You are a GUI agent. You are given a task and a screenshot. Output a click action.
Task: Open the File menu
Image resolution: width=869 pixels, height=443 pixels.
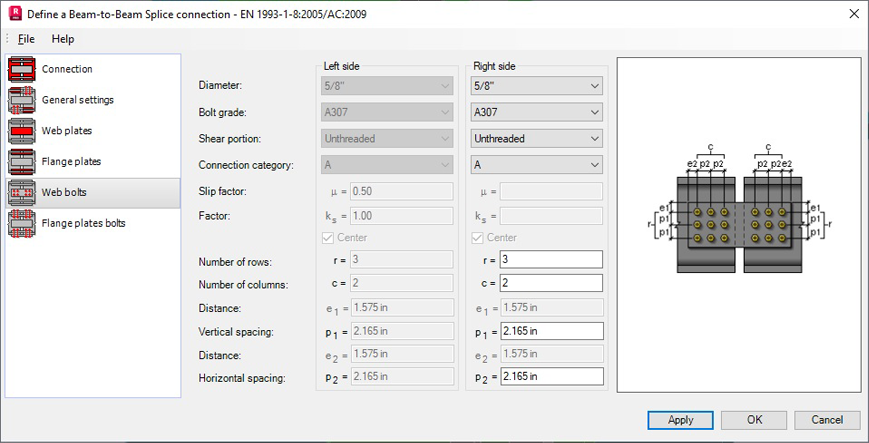click(26, 39)
